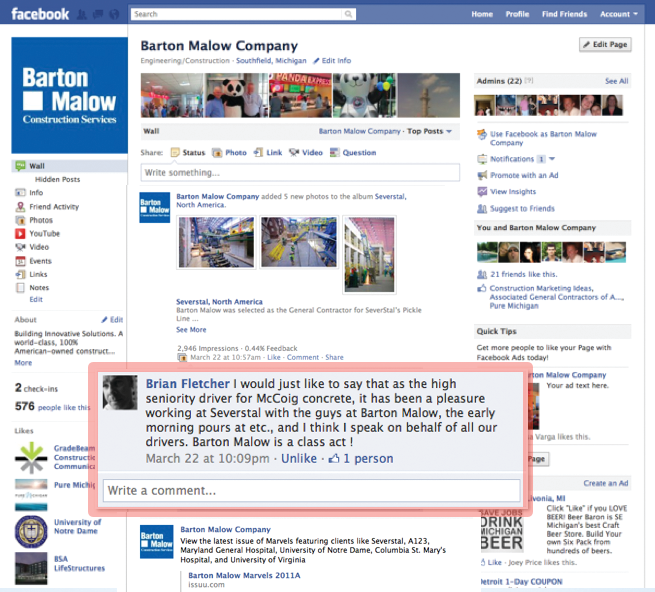Select the Photo share icon
The image size is (655, 592).
point(217,152)
